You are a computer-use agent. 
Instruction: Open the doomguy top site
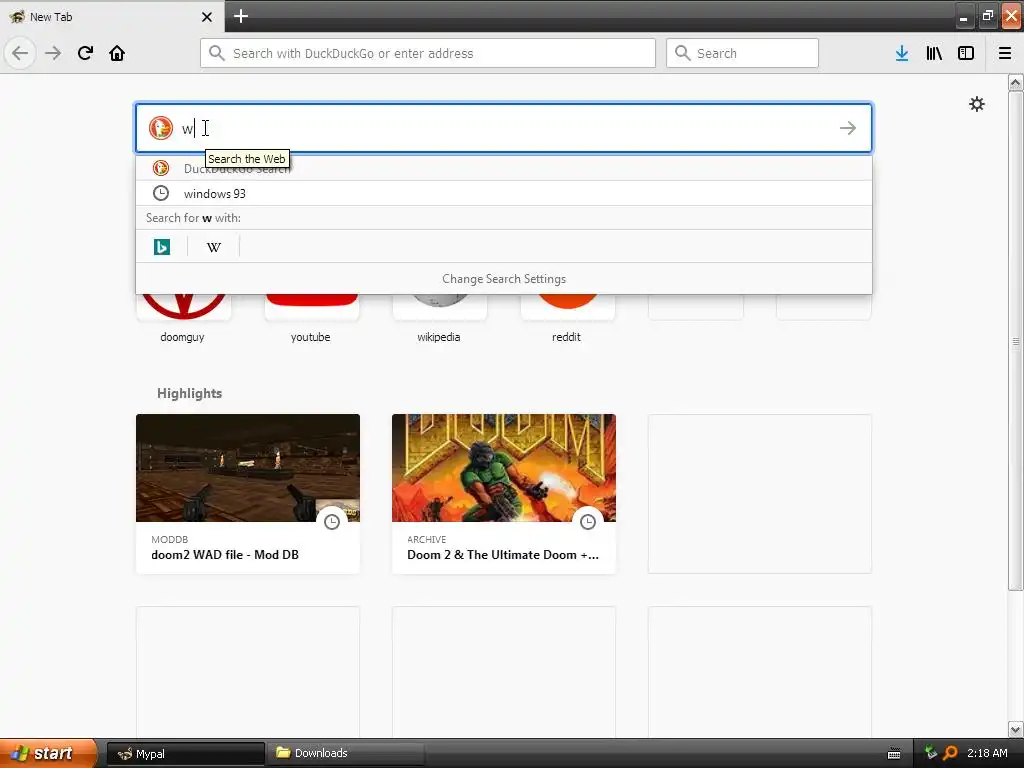click(x=183, y=319)
